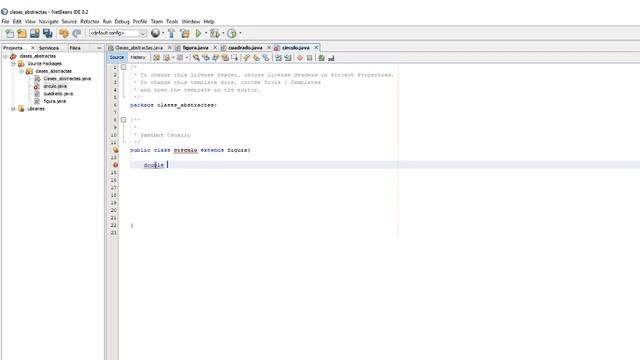Open the Profile Project dropdown arrow
The height and width of the screenshot is (360, 640).
click(240, 33)
